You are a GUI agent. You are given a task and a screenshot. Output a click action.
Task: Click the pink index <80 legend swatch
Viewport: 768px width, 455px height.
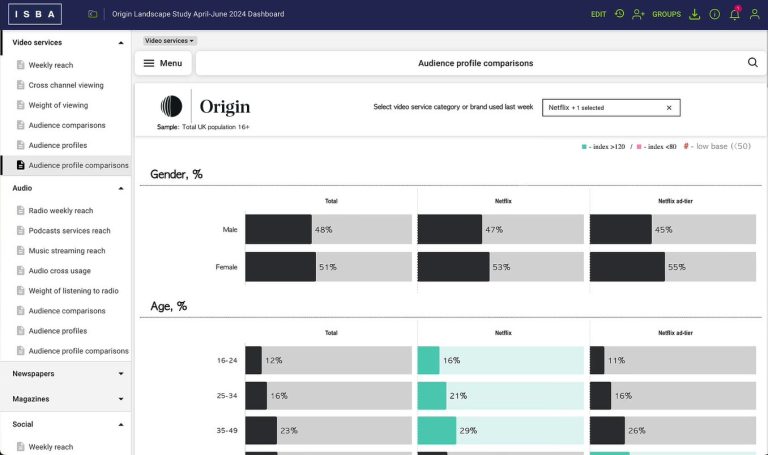(x=639, y=147)
